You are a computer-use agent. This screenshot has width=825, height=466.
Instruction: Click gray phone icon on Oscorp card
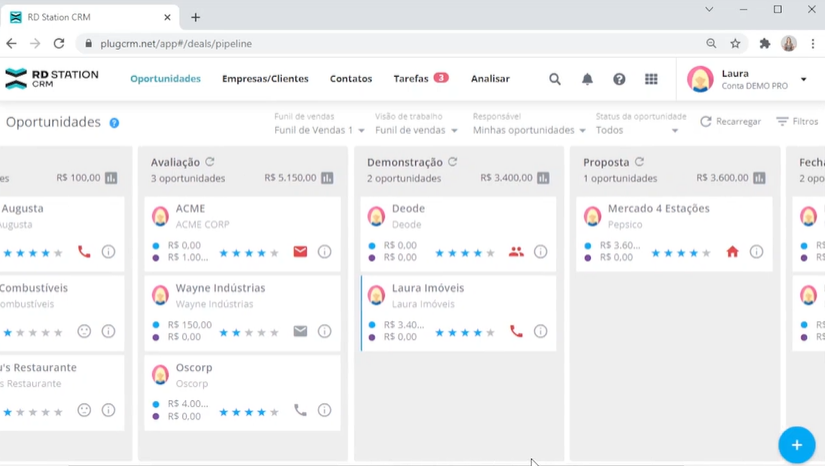click(300, 410)
